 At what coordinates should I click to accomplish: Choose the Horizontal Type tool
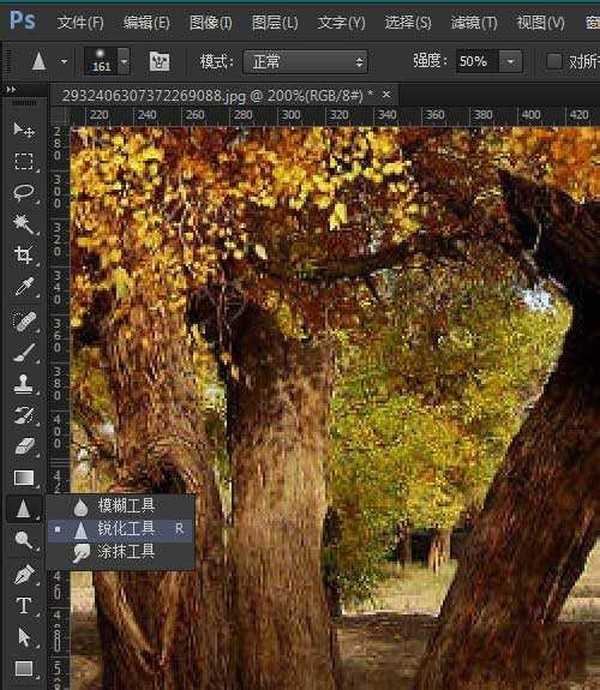tap(24, 605)
